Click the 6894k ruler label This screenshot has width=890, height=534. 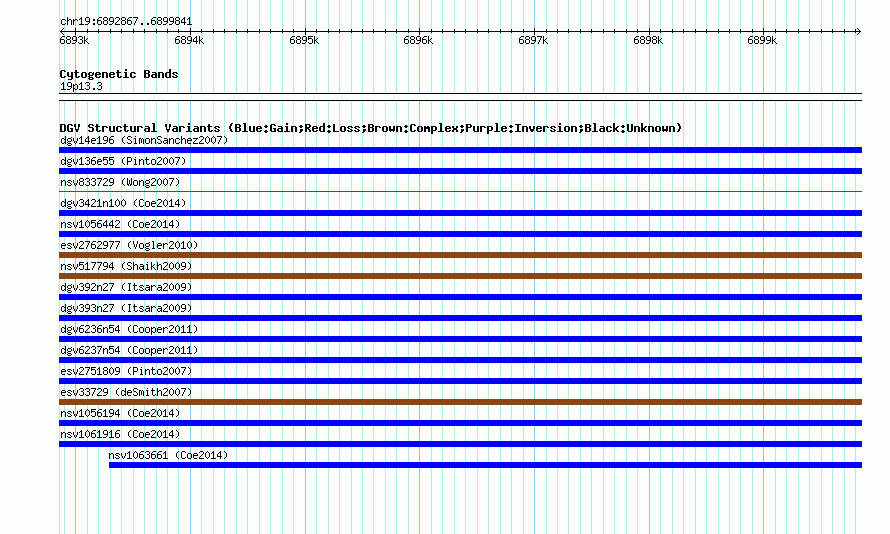tap(189, 40)
